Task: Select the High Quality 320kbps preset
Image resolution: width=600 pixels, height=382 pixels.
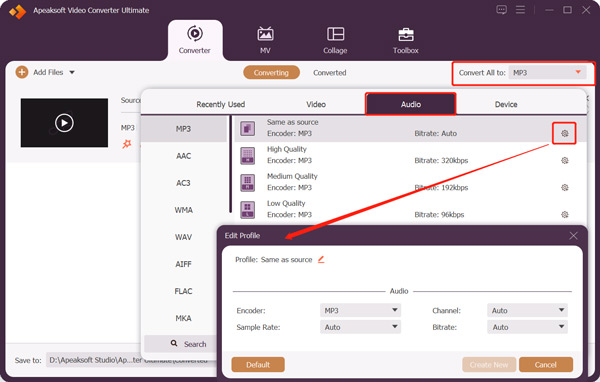Action: tap(410, 155)
